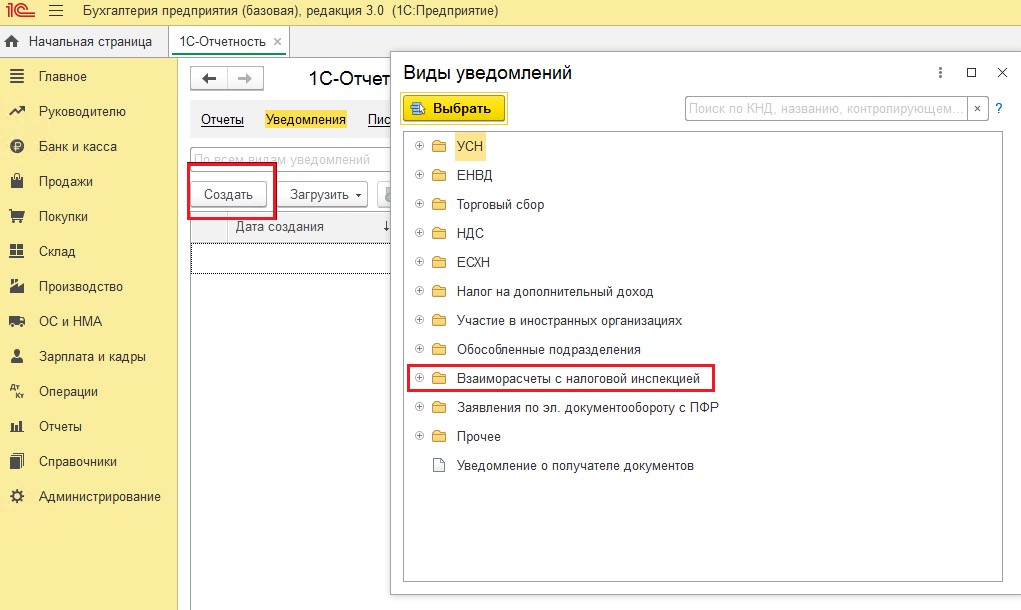Open the Загрузить dropdown
This screenshot has width=1021, height=610.
click(325, 194)
